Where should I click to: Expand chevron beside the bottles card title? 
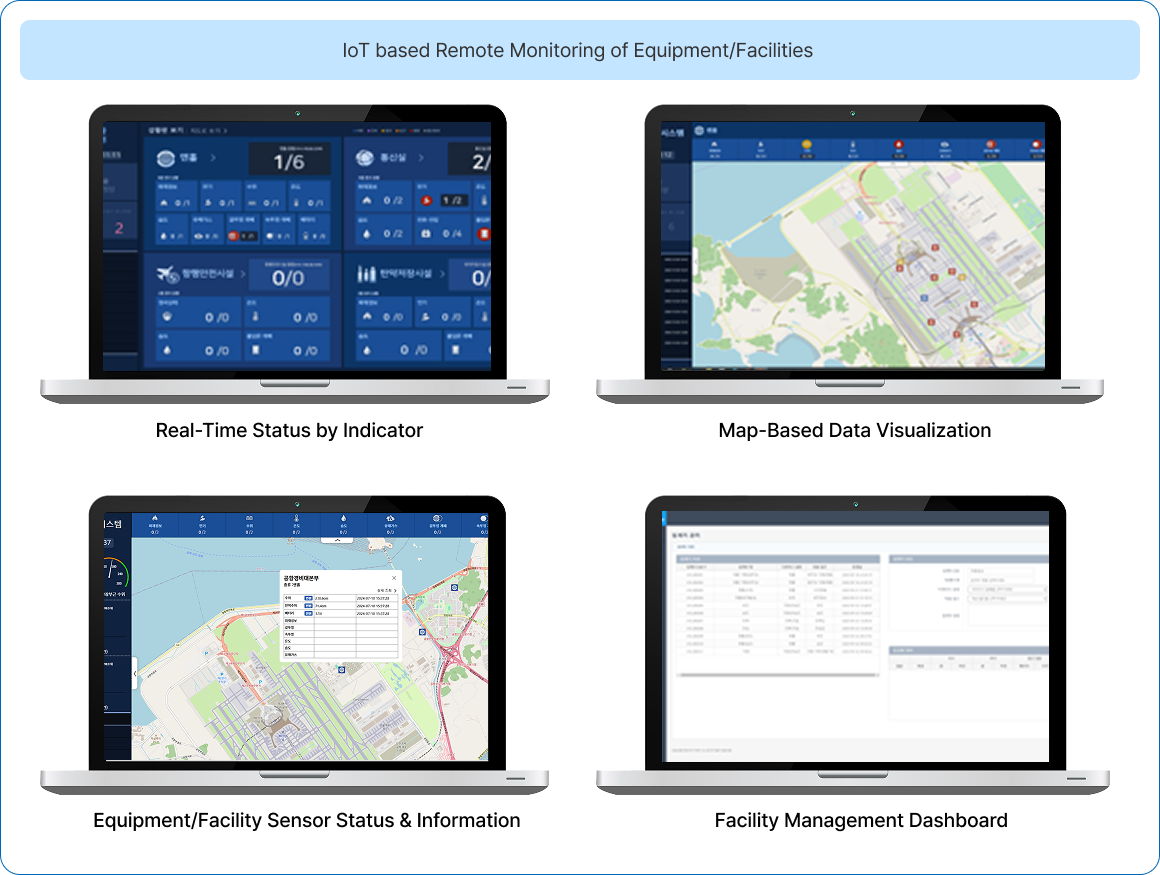[443, 274]
